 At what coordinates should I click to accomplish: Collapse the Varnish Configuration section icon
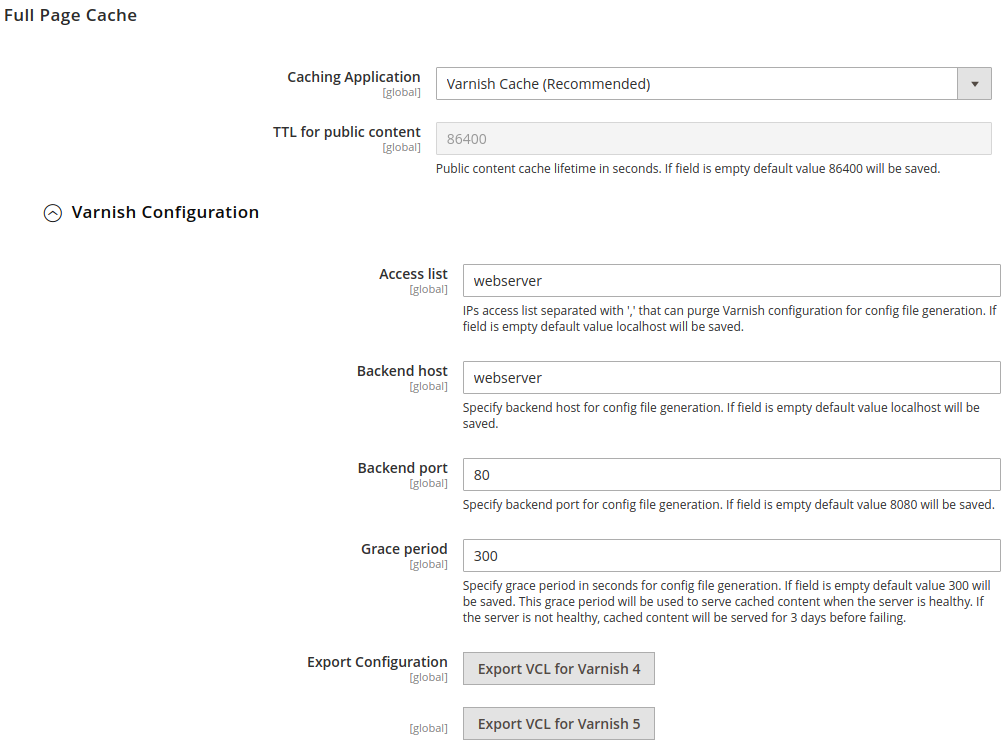53,213
